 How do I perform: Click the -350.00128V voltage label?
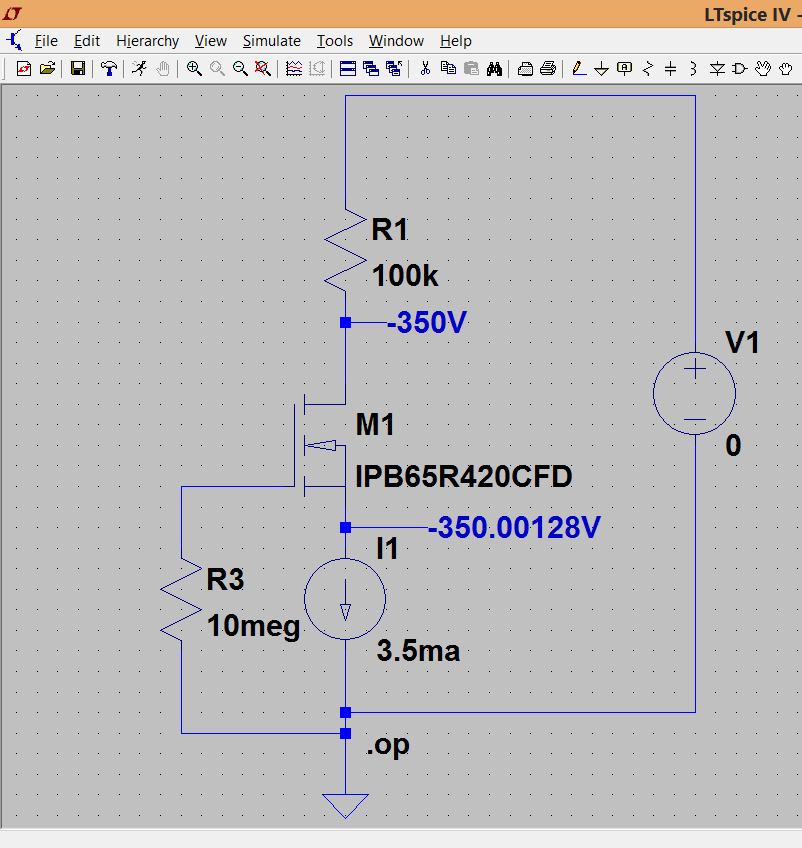pyautogui.click(x=514, y=527)
